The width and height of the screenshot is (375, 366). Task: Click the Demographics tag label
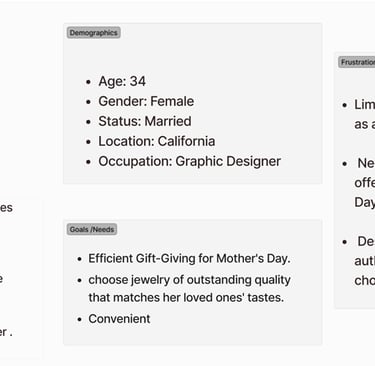pos(94,33)
